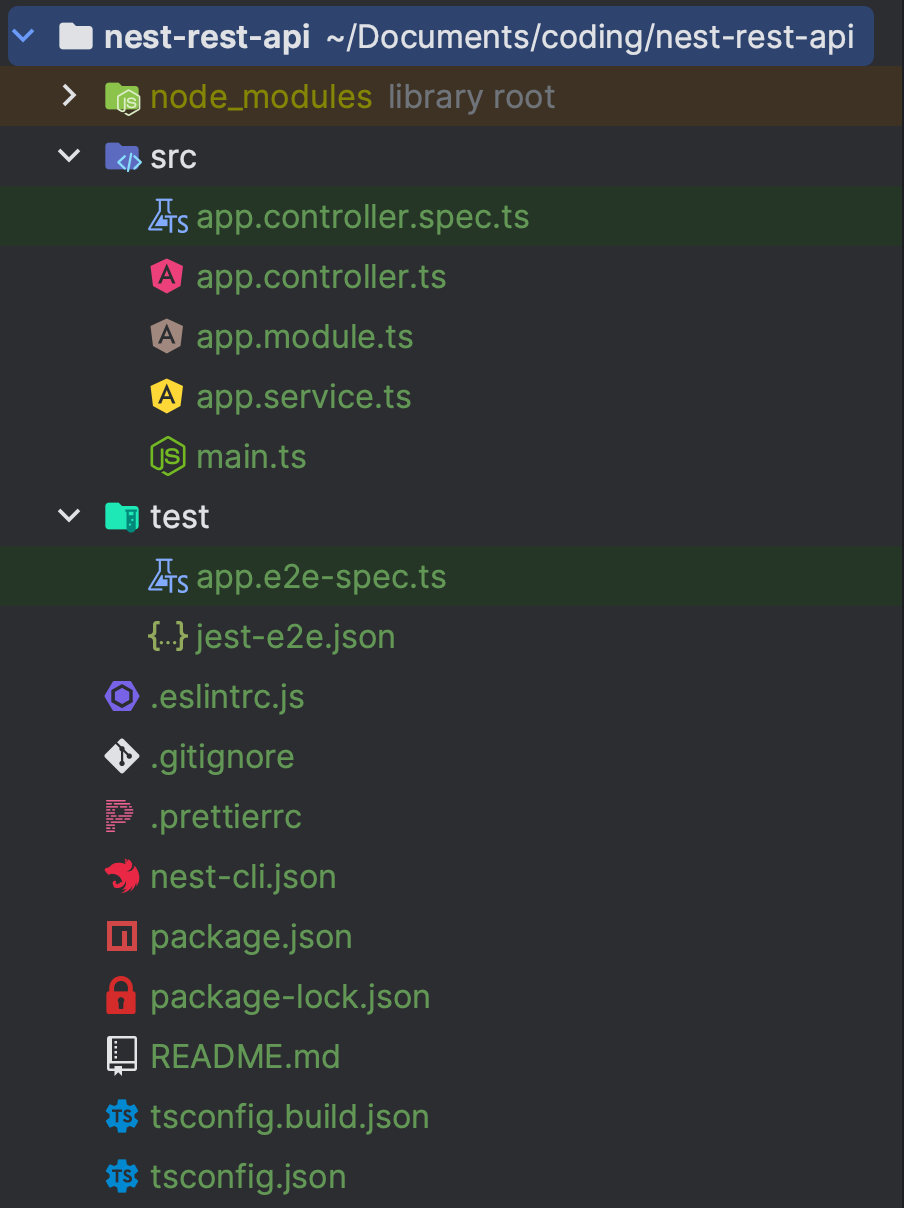
Task: Click the npm icon beside package.json
Action: [x=122, y=937]
